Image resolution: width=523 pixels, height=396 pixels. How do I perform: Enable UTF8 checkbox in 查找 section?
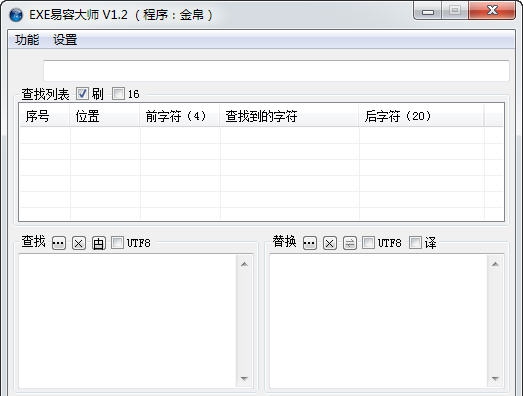[x=117, y=243]
